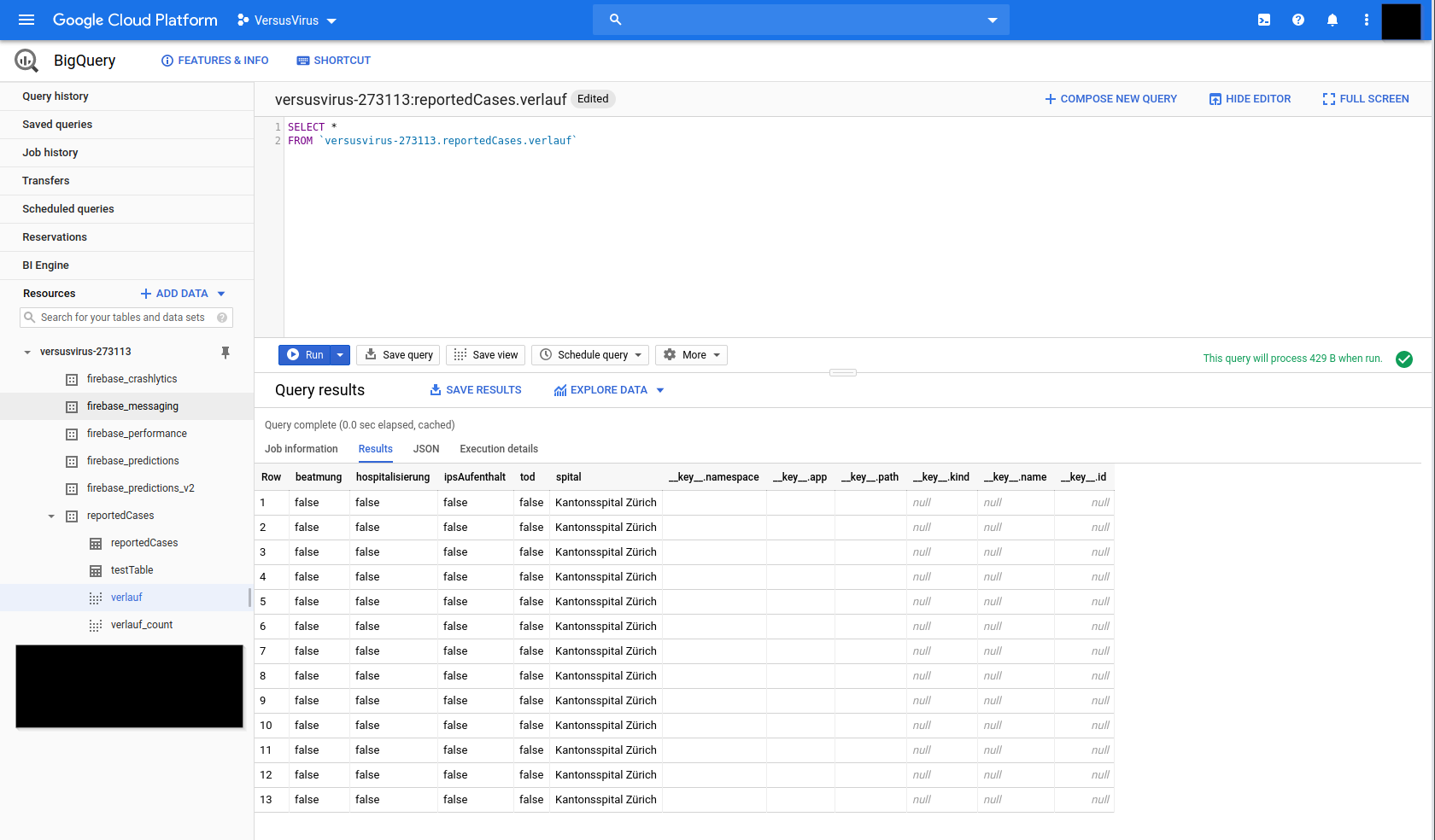
Task: Open BI Engine in sidebar
Action: click(126, 265)
